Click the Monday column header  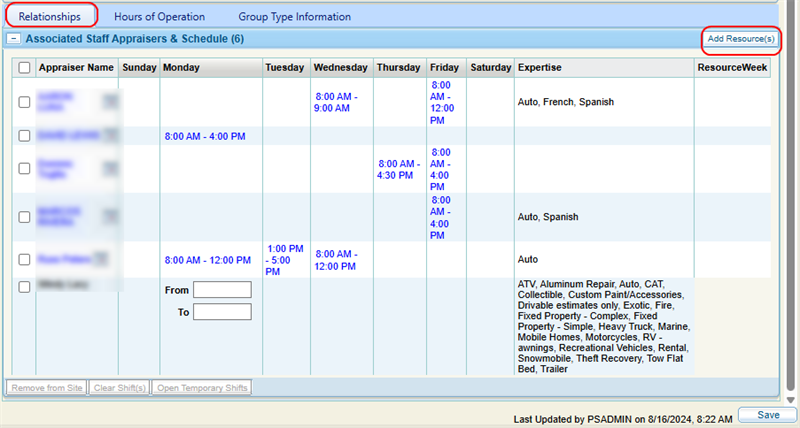(x=211, y=67)
